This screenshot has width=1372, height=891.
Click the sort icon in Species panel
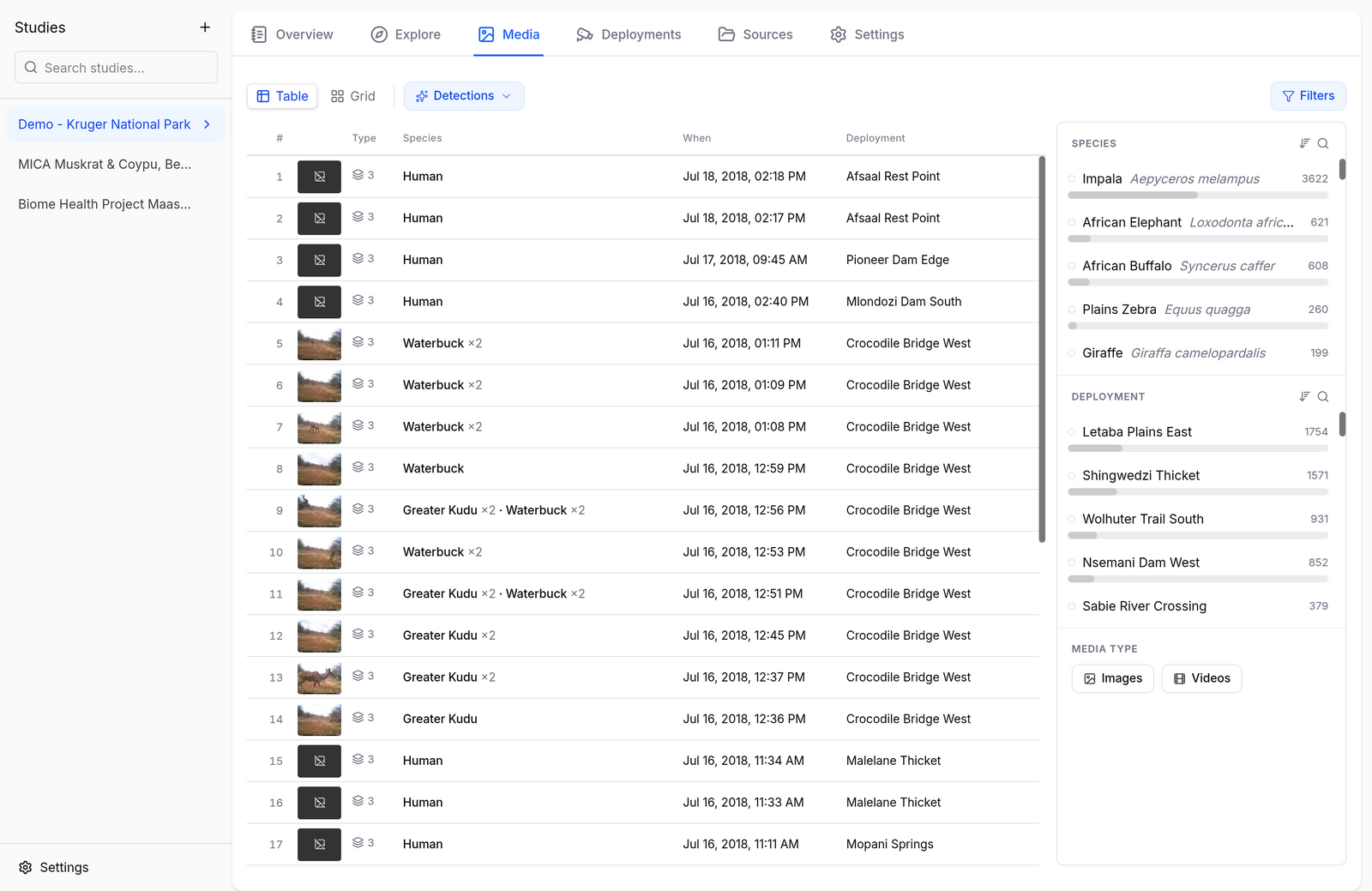coord(1304,143)
